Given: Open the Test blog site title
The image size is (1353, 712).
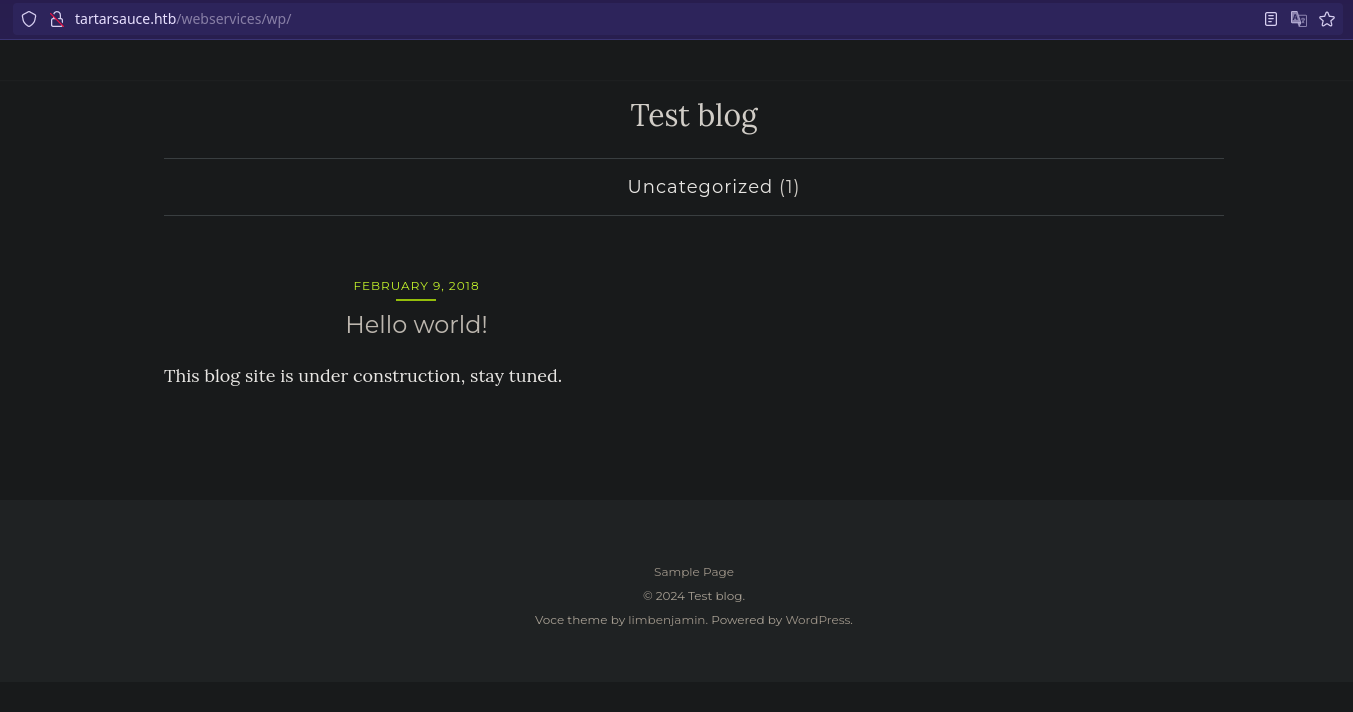Looking at the screenshot, I should (x=693, y=116).
